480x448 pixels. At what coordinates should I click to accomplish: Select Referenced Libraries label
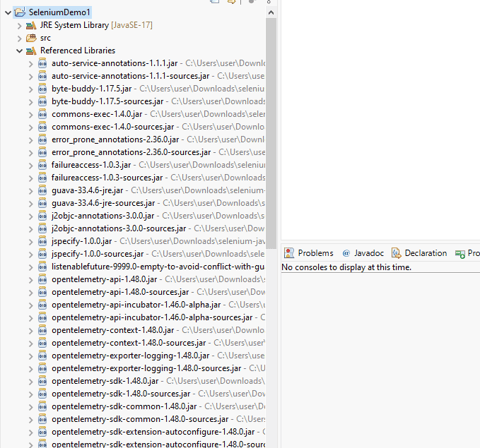pos(78,50)
